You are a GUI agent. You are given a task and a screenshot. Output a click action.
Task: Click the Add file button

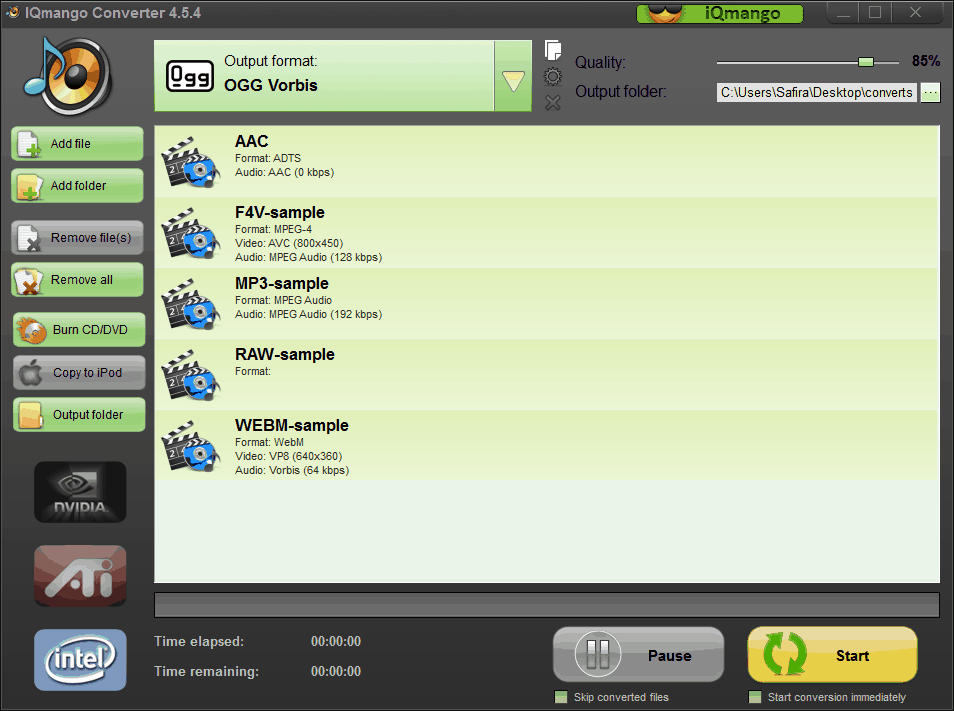pos(77,144)
